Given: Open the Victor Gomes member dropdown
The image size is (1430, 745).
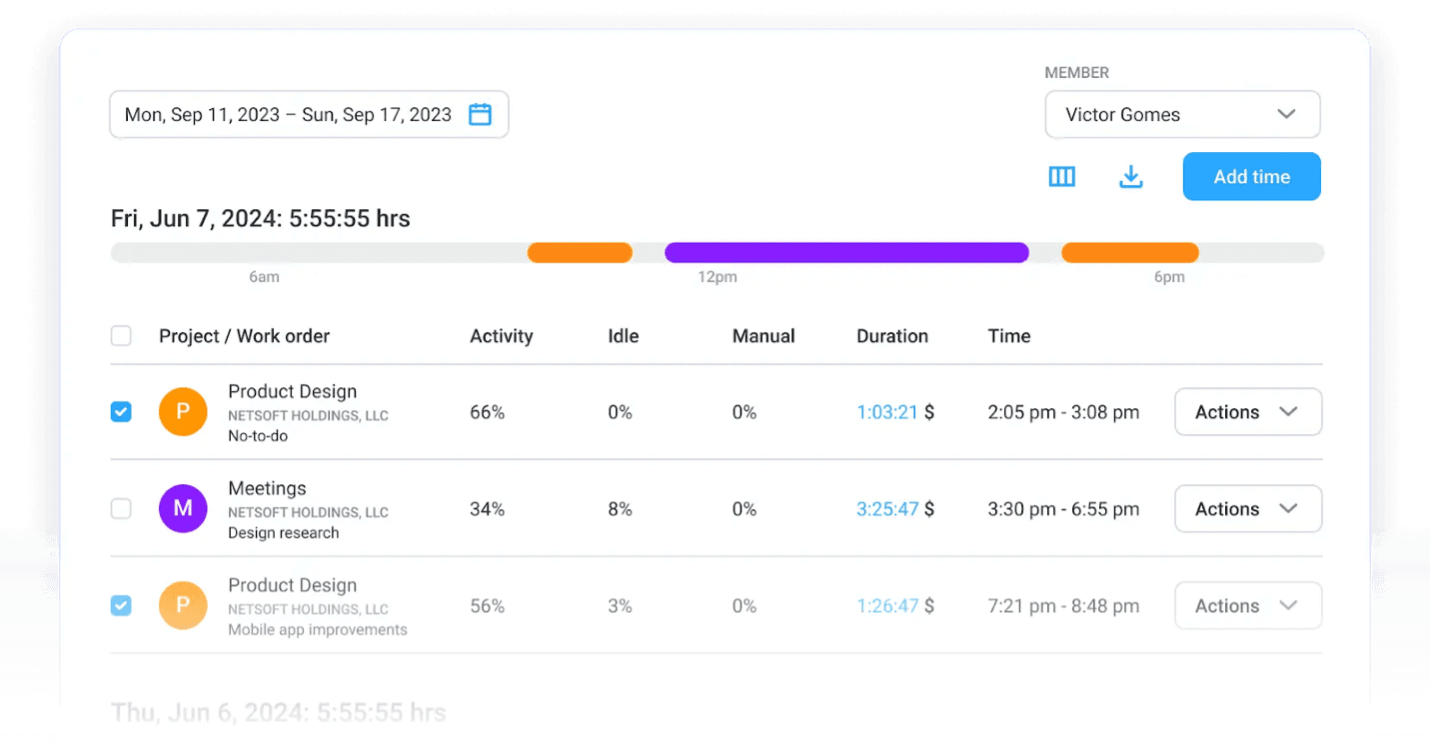Looking at the screenshot, I should pyautogui.click(x=1182, y=115).
